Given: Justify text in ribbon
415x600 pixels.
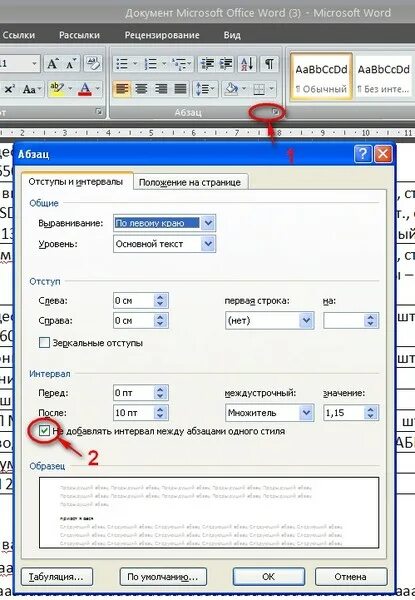Looking at the screenshot, I should (180, 89).
